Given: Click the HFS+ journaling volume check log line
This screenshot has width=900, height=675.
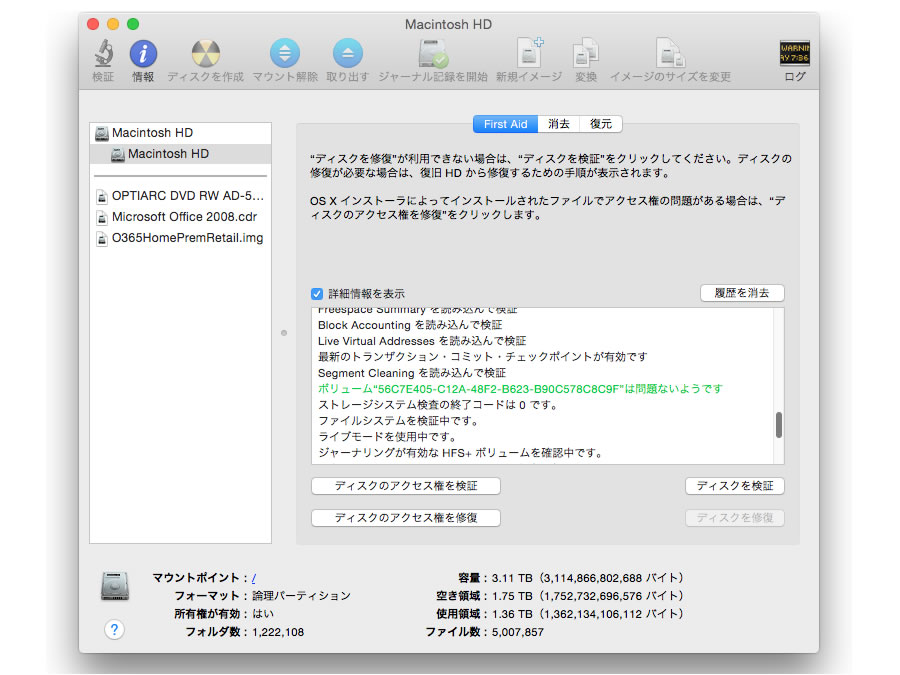Looking at the screenshot, I should click(x=461, y=453).
